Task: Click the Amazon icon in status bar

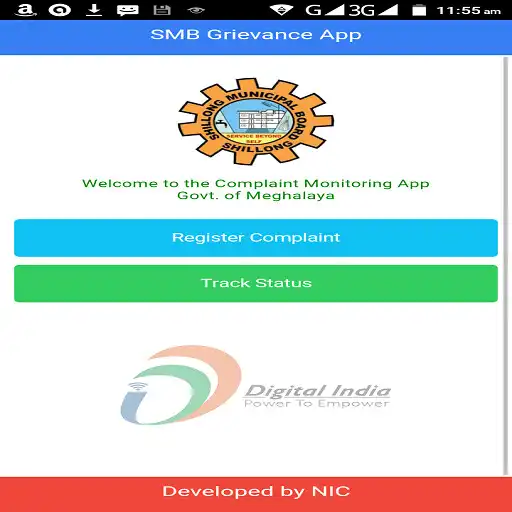Action: 26,10
